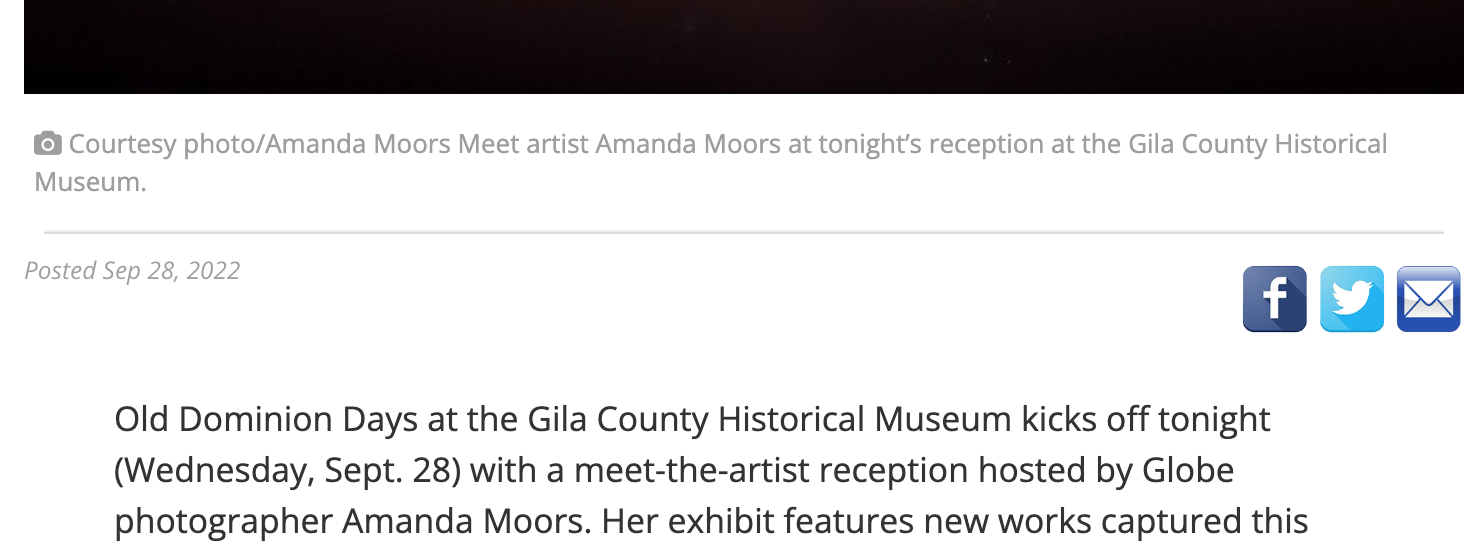
Task: Click the horizontal divider line below the caption
Action: point(743,232)
